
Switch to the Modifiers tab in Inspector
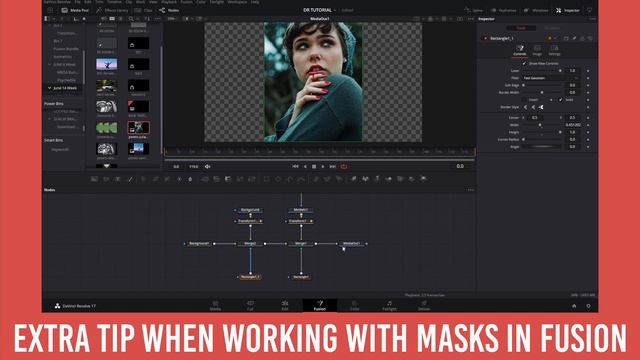pyautogui.click(x=552, y=28)
